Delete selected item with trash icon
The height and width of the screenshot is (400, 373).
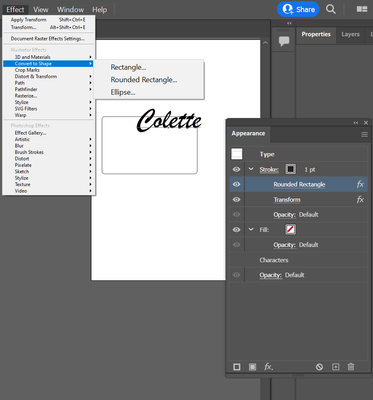(351, 367)
